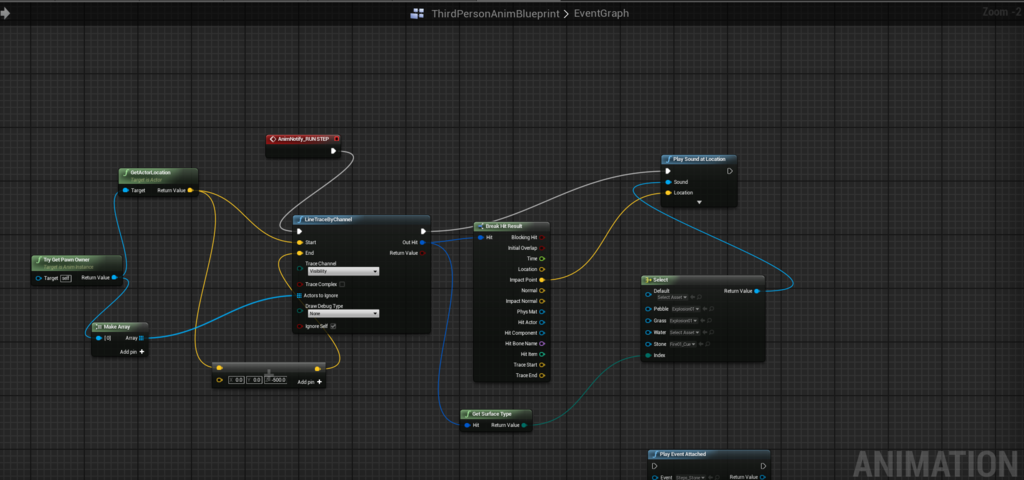Click the Play Sound at Location Location pin

click(x=668, y=193)
